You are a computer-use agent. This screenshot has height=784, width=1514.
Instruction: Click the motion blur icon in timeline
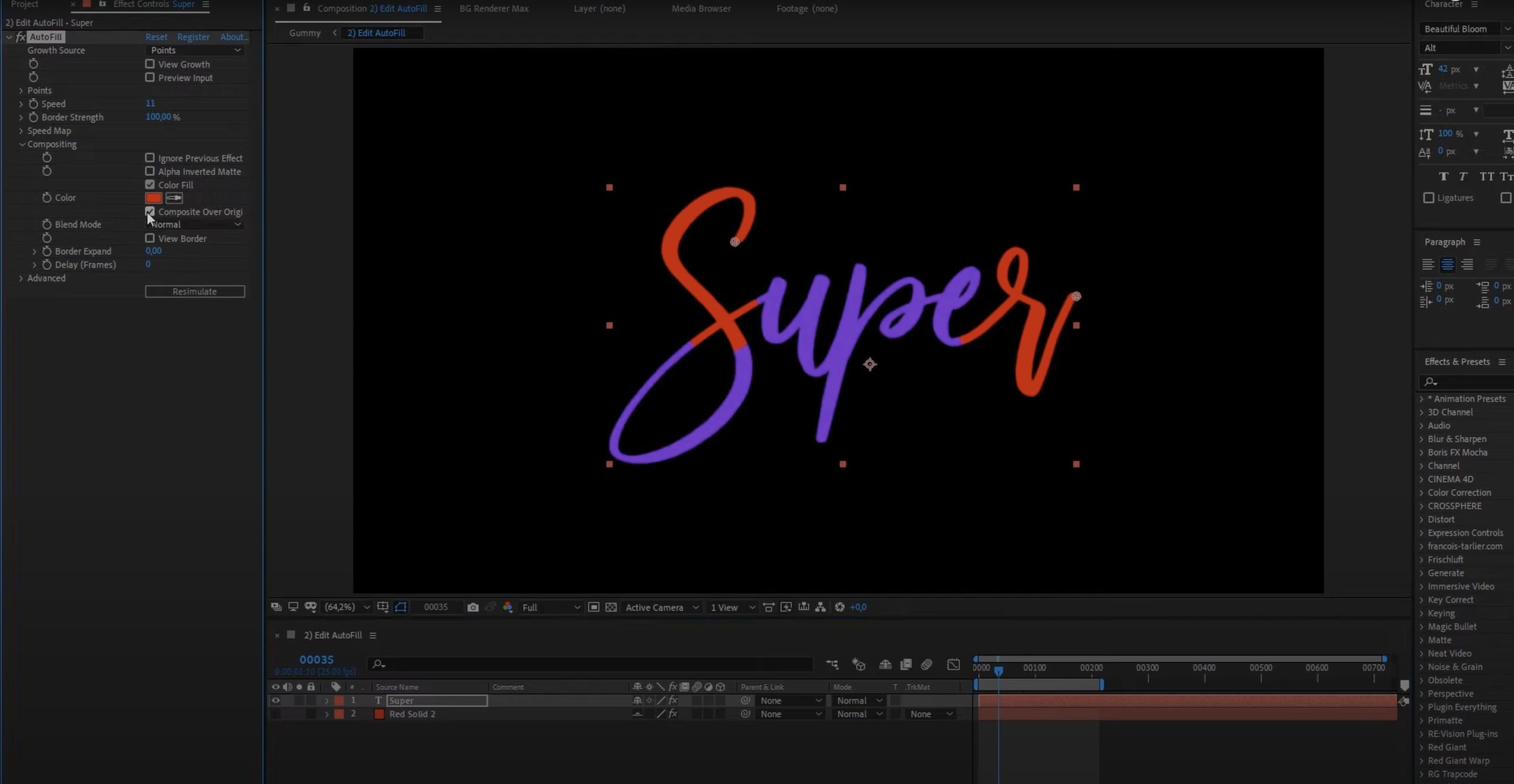[x=926, y=664]
